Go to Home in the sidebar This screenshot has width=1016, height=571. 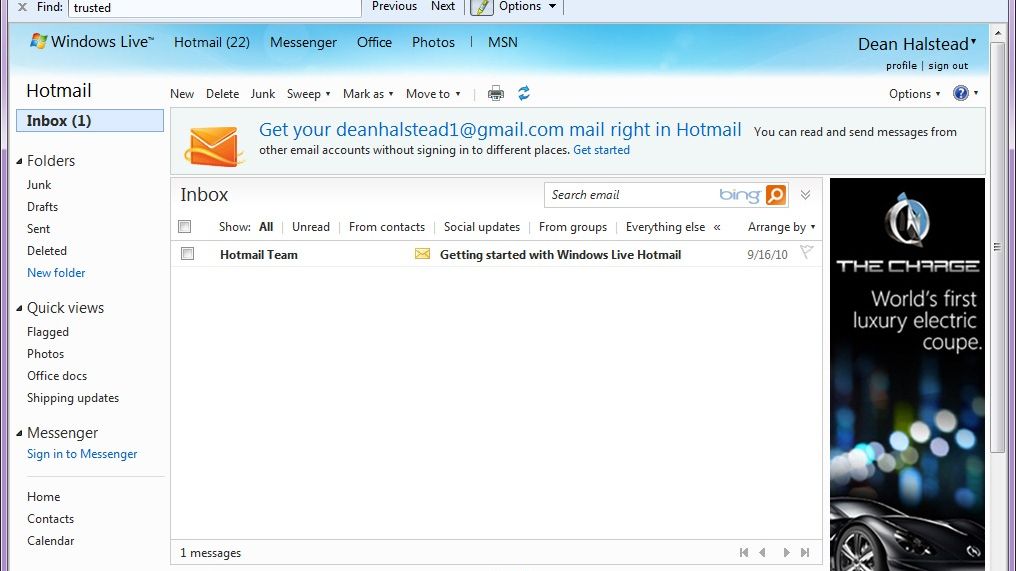point(43,496)
